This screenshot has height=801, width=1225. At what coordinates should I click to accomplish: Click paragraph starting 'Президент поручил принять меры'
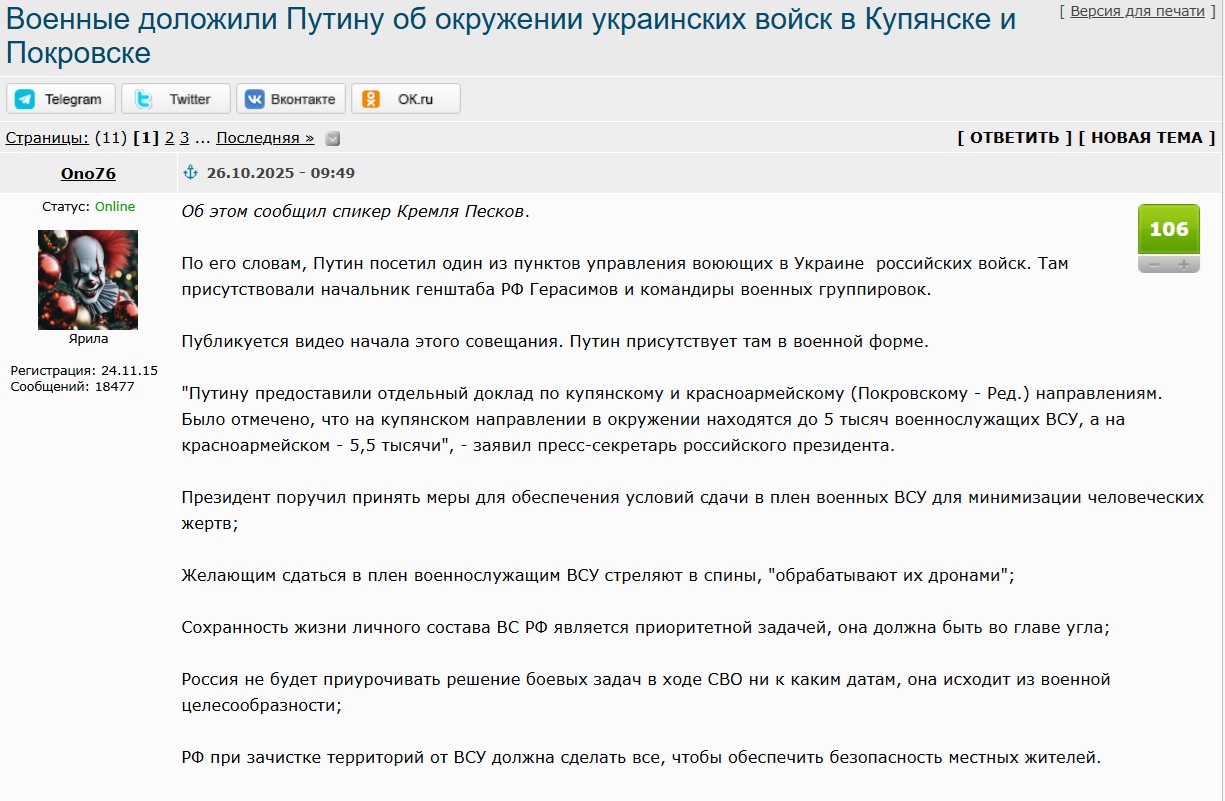pyautogui.click(x=692, y=510)
